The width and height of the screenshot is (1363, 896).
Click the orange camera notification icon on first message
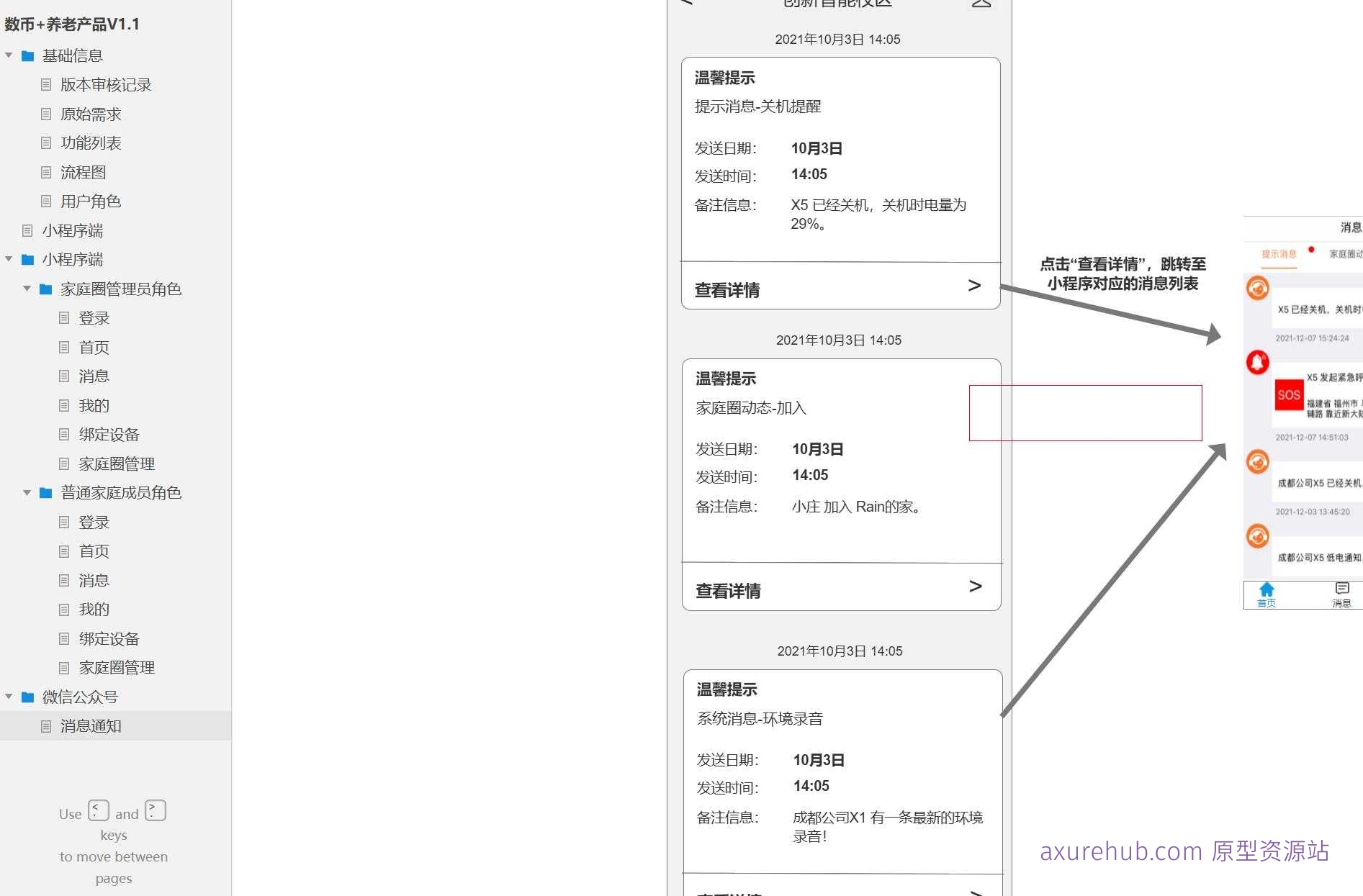pos(1257,286)
